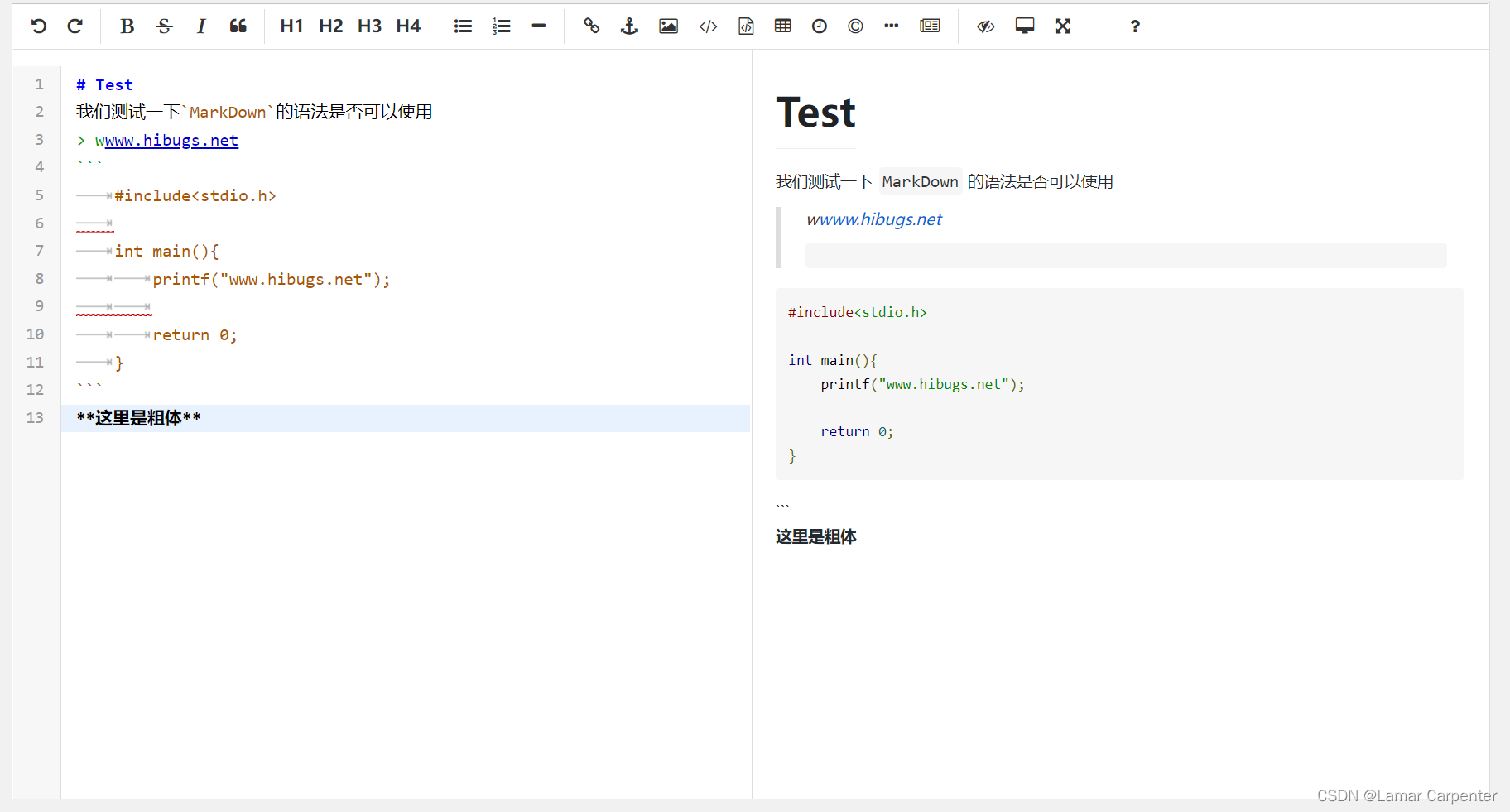Insert HTML entities copyright symbol
This screenshot has width=1510, height=812.
click(855, 26)
